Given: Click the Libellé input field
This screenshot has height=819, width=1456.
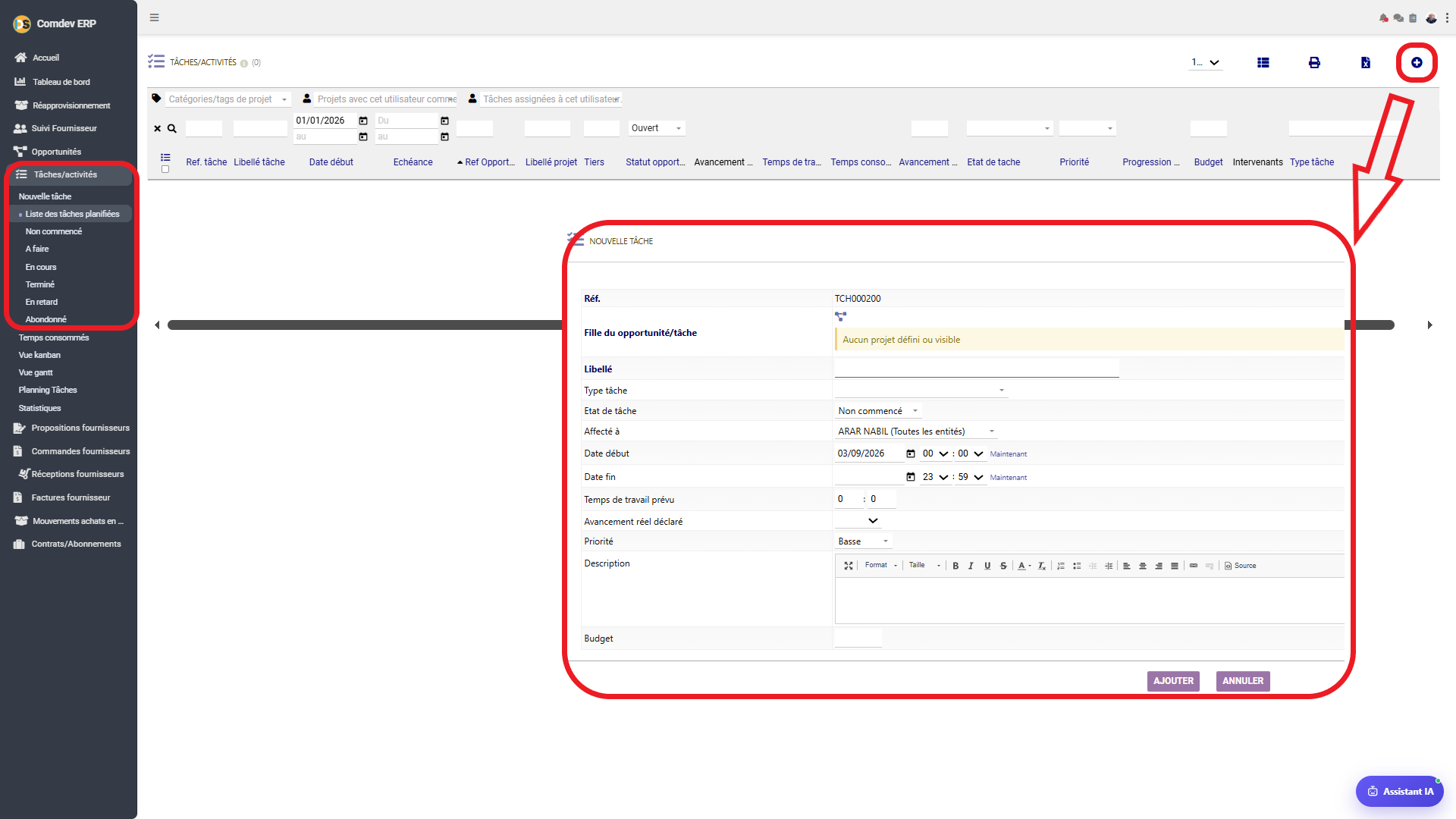Looking at the screenshot, I should (977, 369).
